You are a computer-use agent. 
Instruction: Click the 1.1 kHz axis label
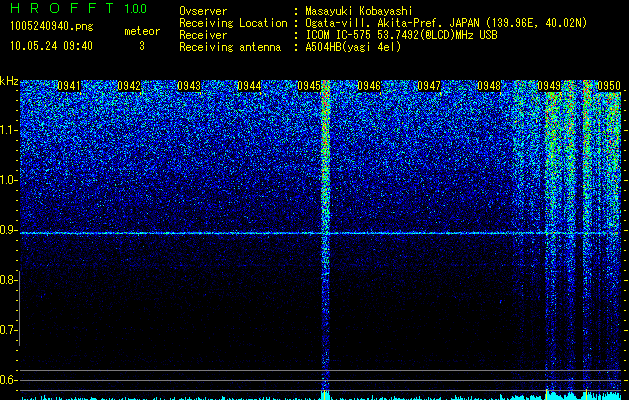(8, 130)
